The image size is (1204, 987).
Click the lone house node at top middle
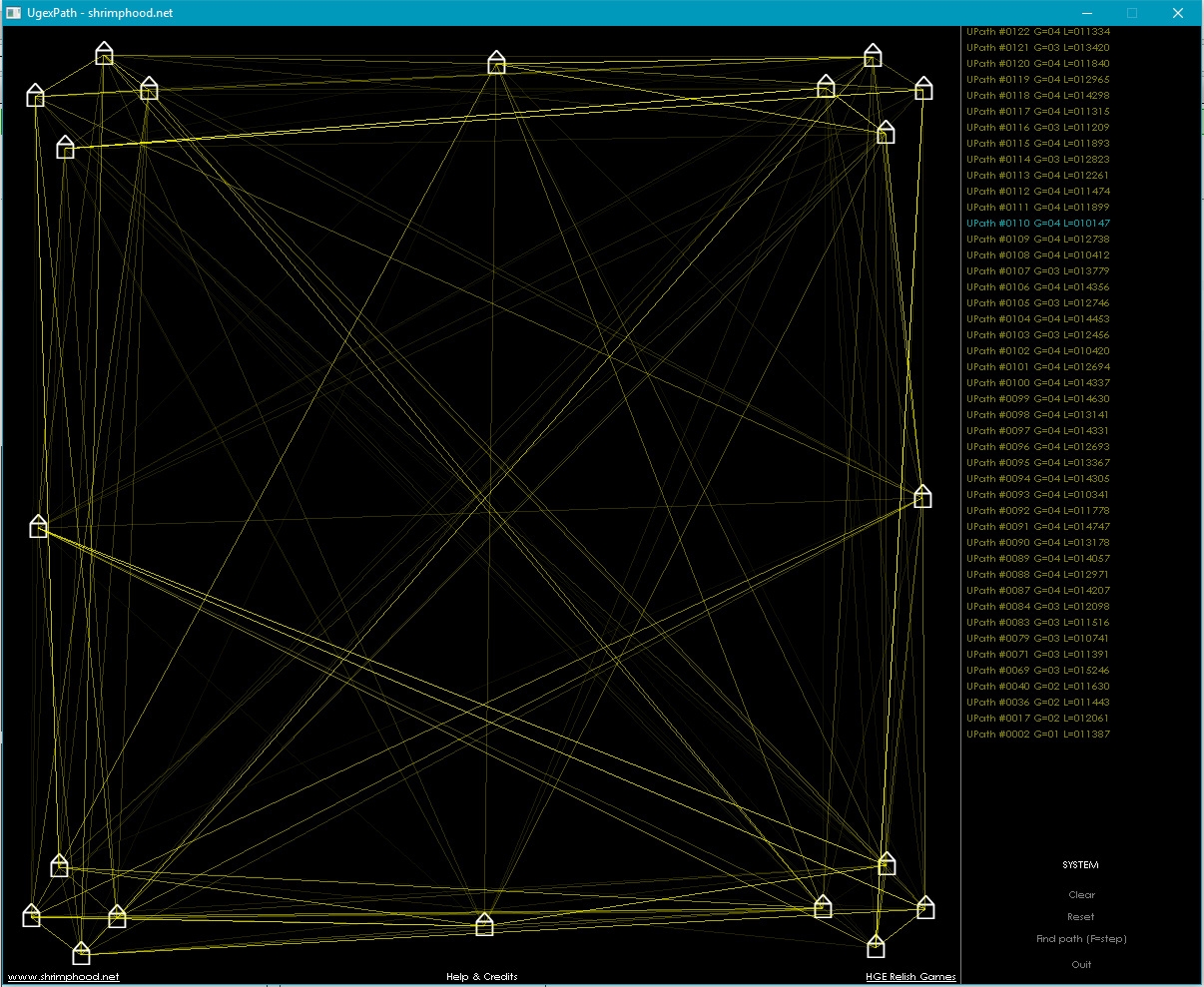click(x=496, y=63)
